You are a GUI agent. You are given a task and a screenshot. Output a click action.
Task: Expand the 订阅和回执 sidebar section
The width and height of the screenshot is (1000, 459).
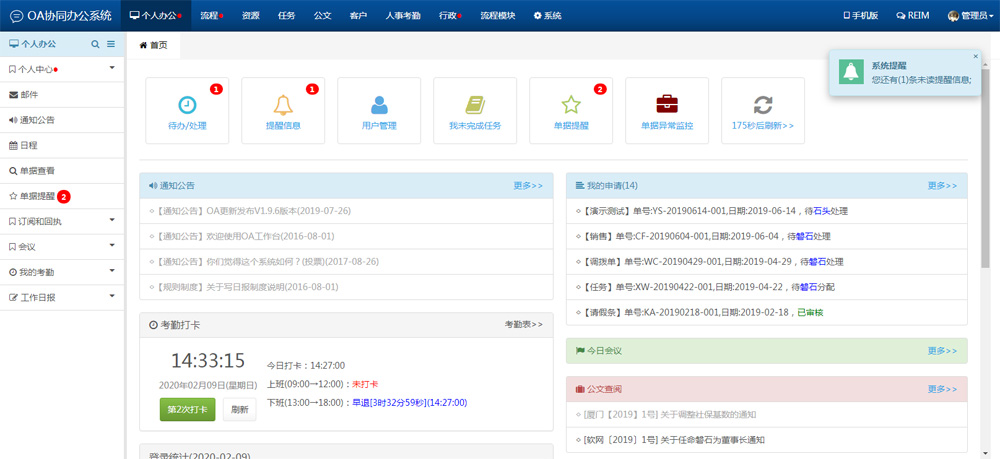point(62,221)
